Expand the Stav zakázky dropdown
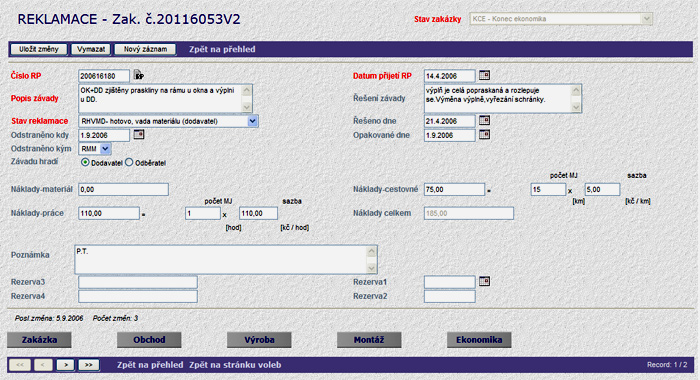This screenshot has width=700, height=380. point(647,19)
